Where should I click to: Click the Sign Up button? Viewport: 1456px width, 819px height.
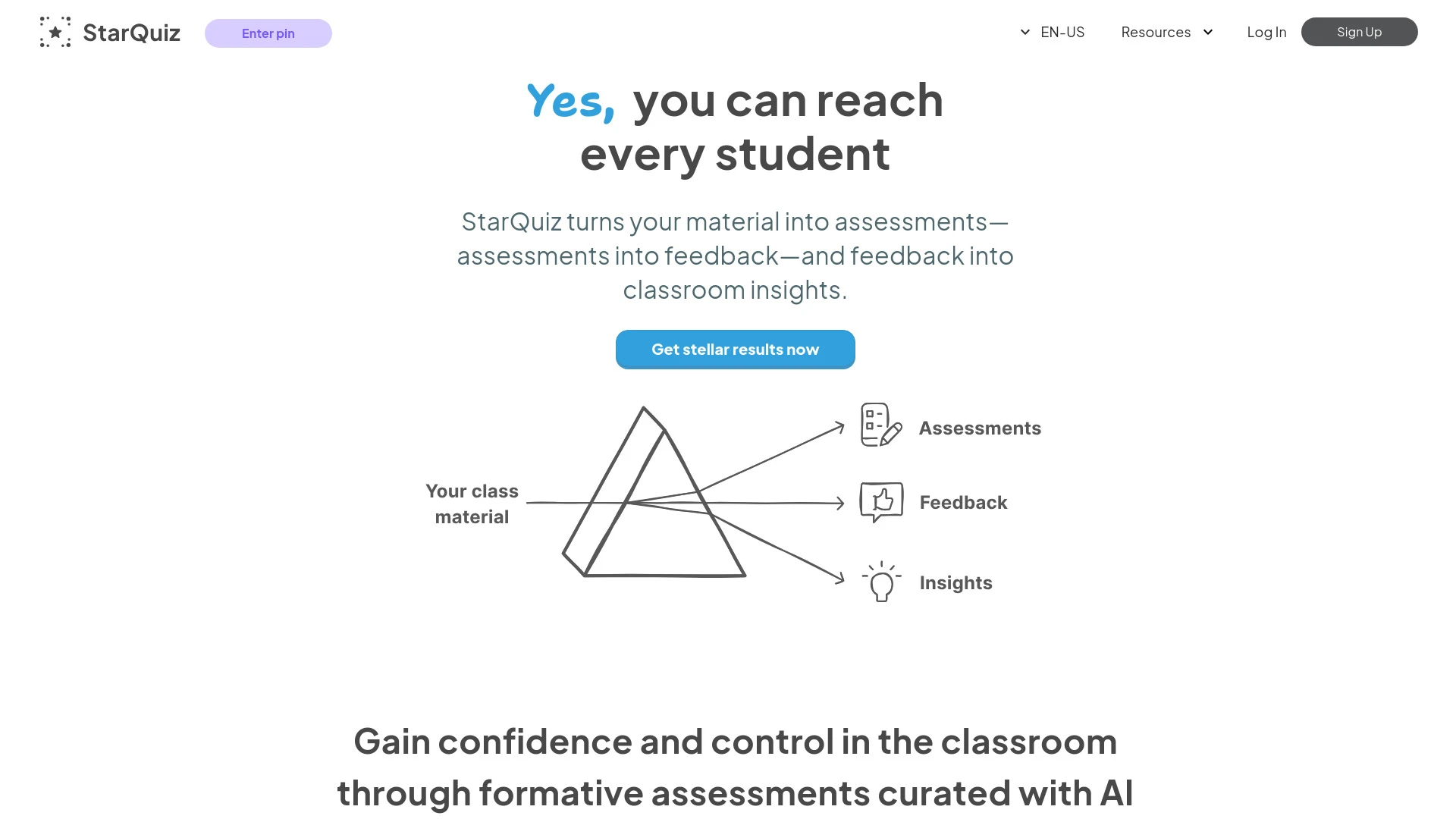(1358, 32)
